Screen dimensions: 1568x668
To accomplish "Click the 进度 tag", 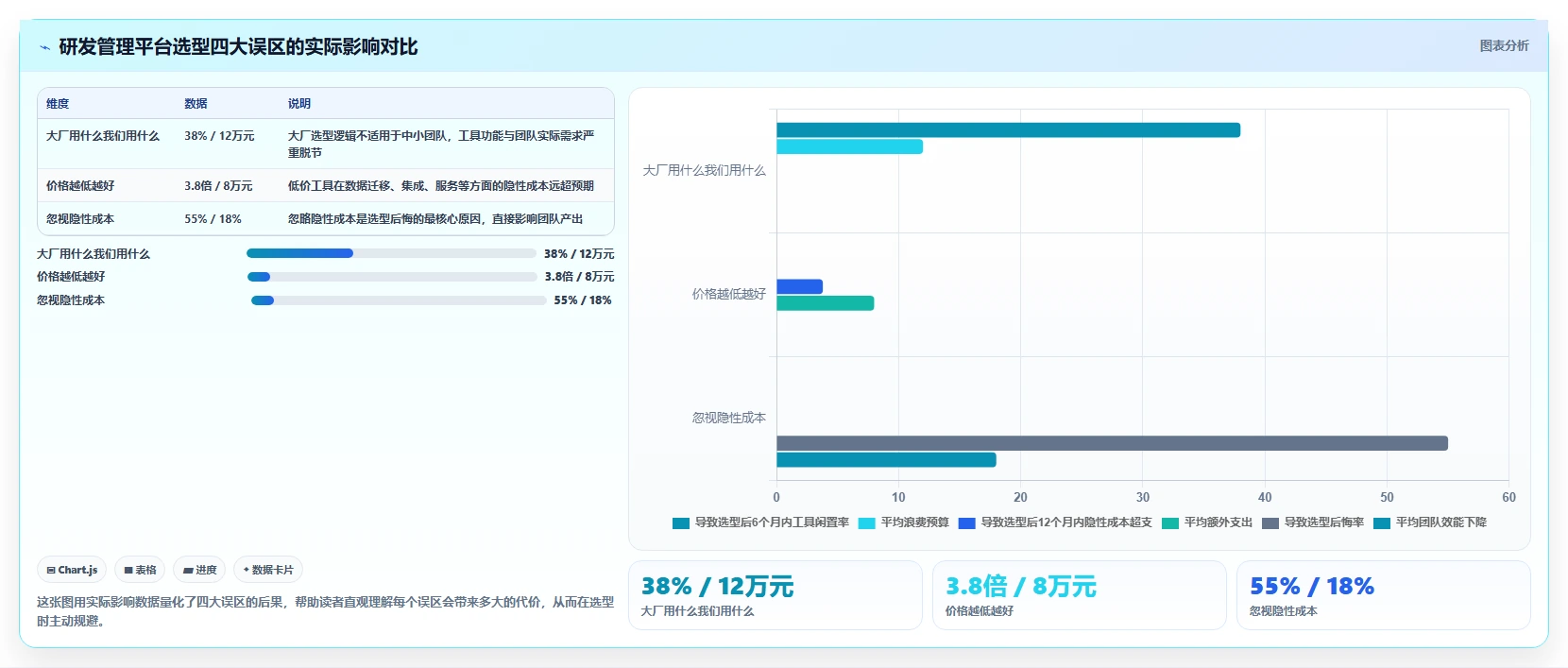I will (x=199, y=570).
